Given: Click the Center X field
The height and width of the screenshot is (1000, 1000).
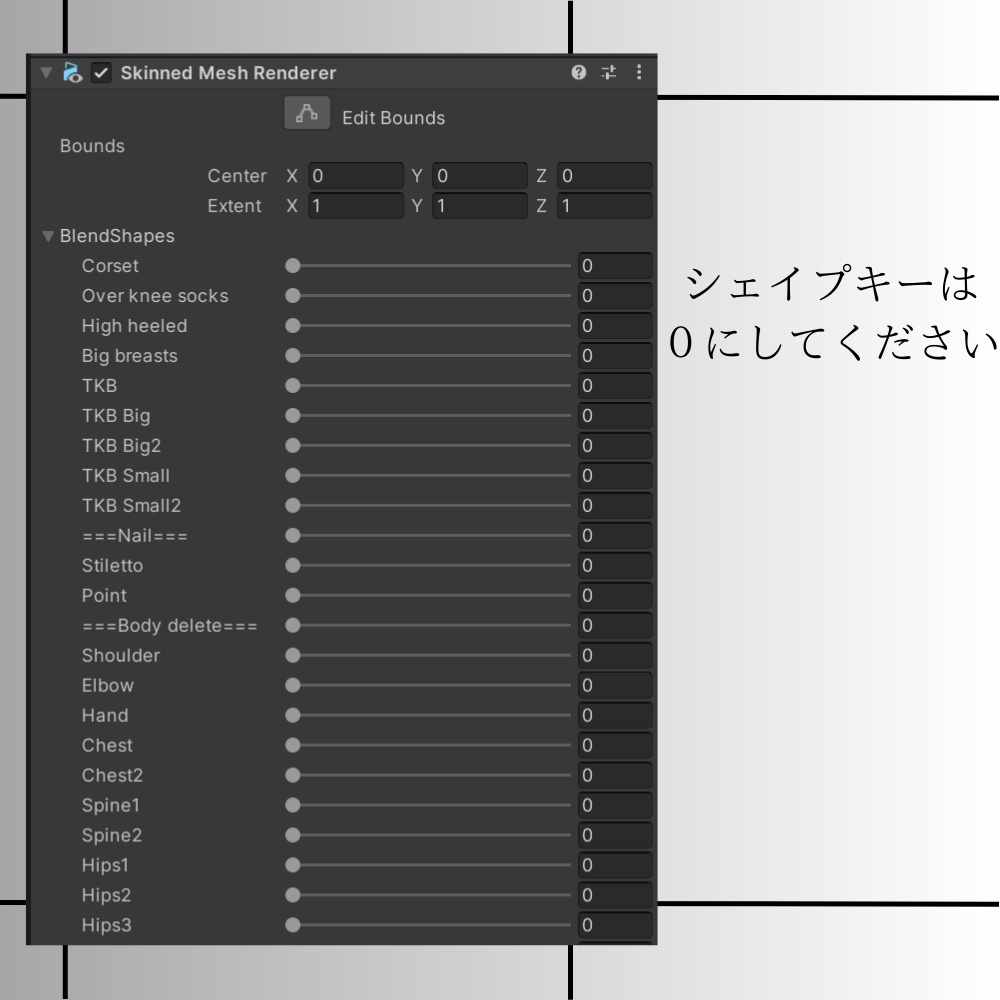Looking at the screenshot, I should (x=356, y=175).
